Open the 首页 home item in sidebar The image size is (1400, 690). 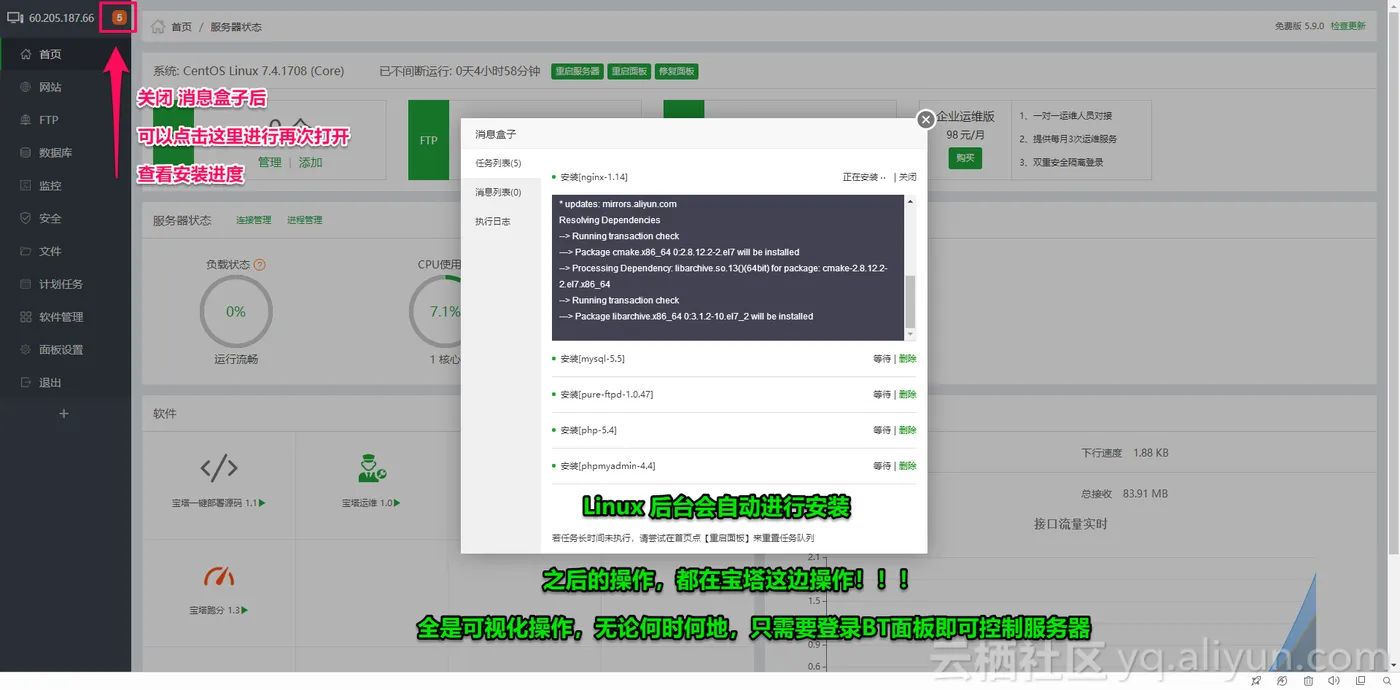[65, 55]
